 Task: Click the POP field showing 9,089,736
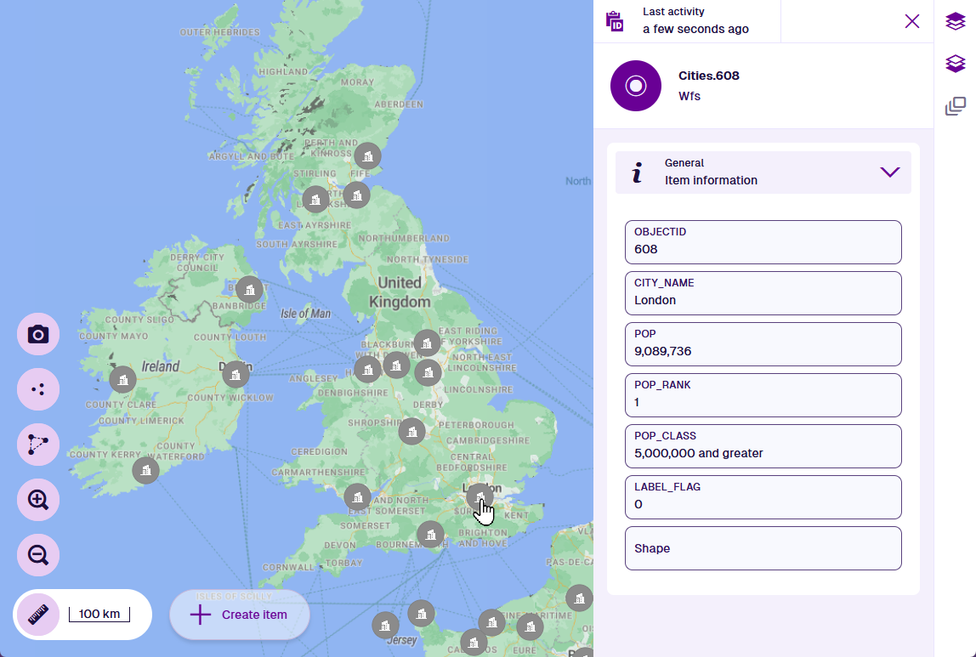(763, 344)
